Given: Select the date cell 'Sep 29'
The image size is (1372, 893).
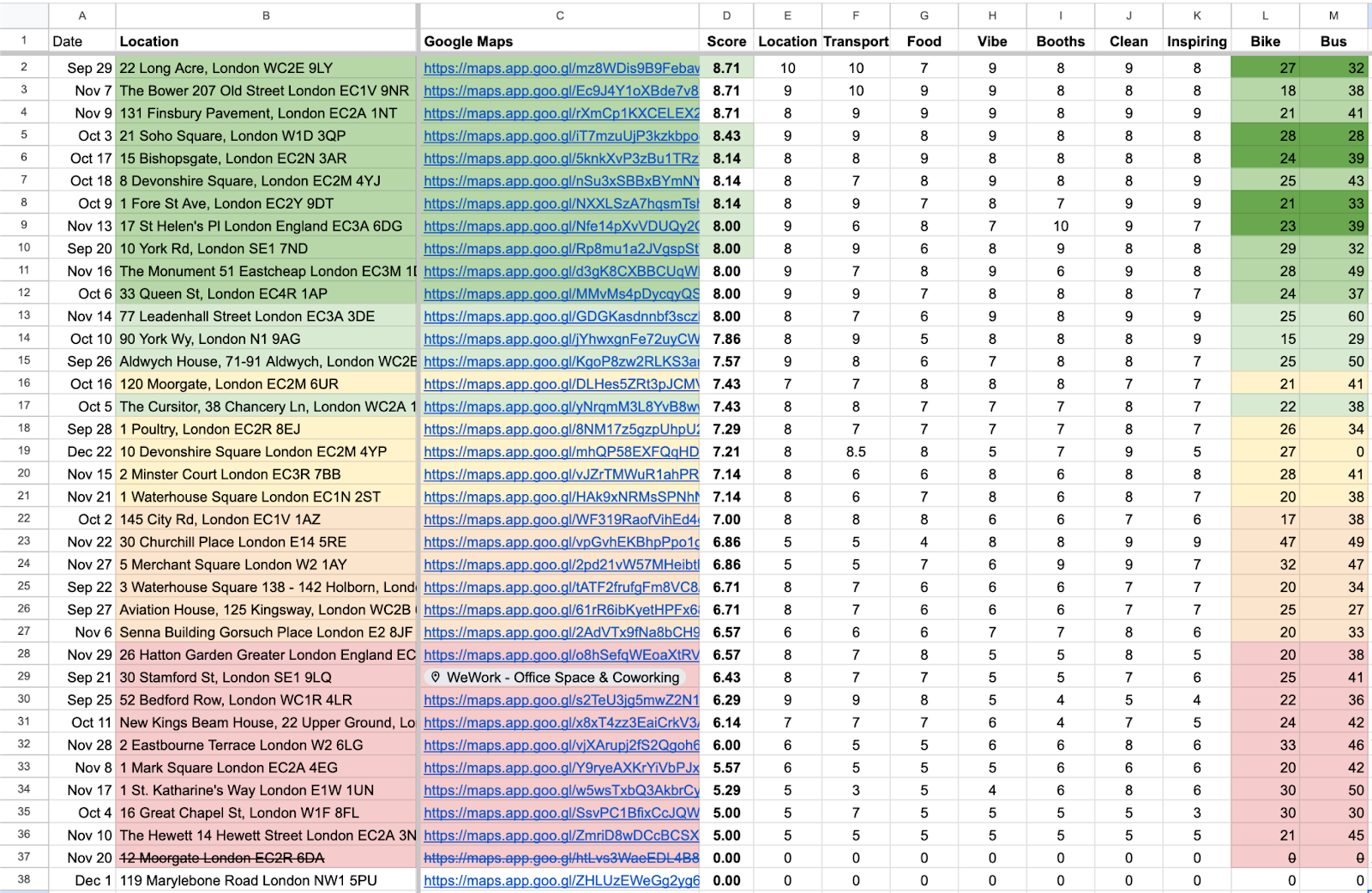Looking at the screenshot, I should (x=82, y=68).
